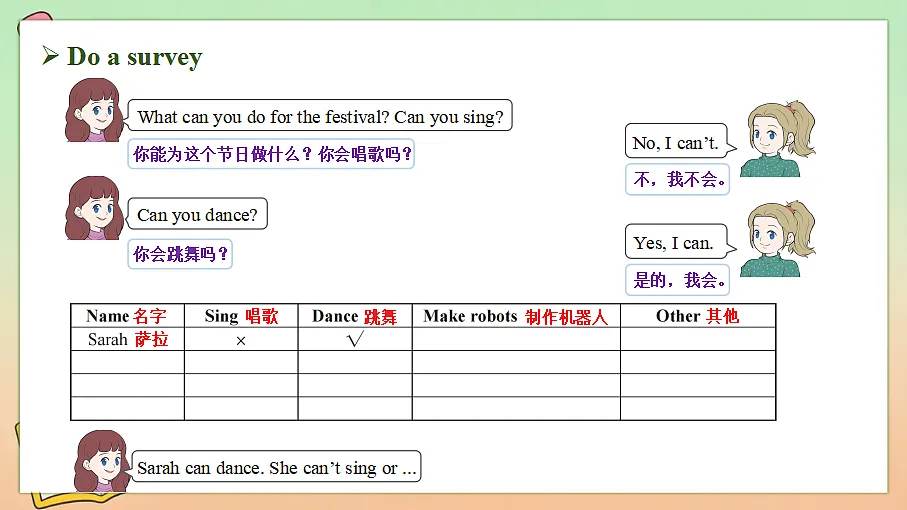Screen dimensions: 907x510
Task: Click the translation '你能为这个节日做什么？你会唱歌吗？'
Action: (271, 154)
